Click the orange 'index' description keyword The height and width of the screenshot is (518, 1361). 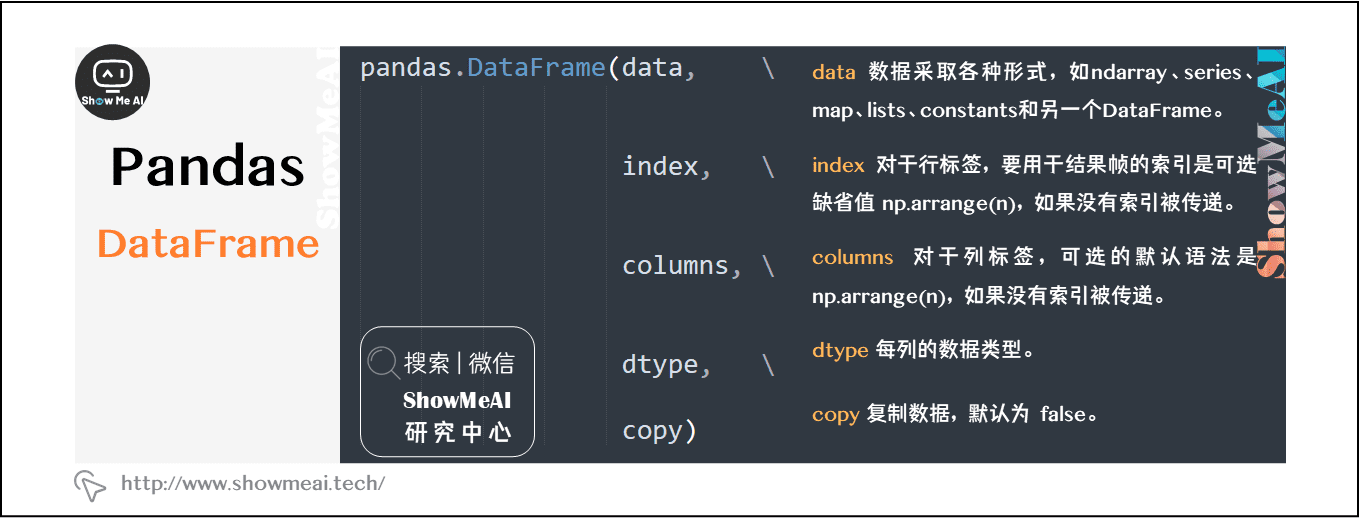[838, 166]
